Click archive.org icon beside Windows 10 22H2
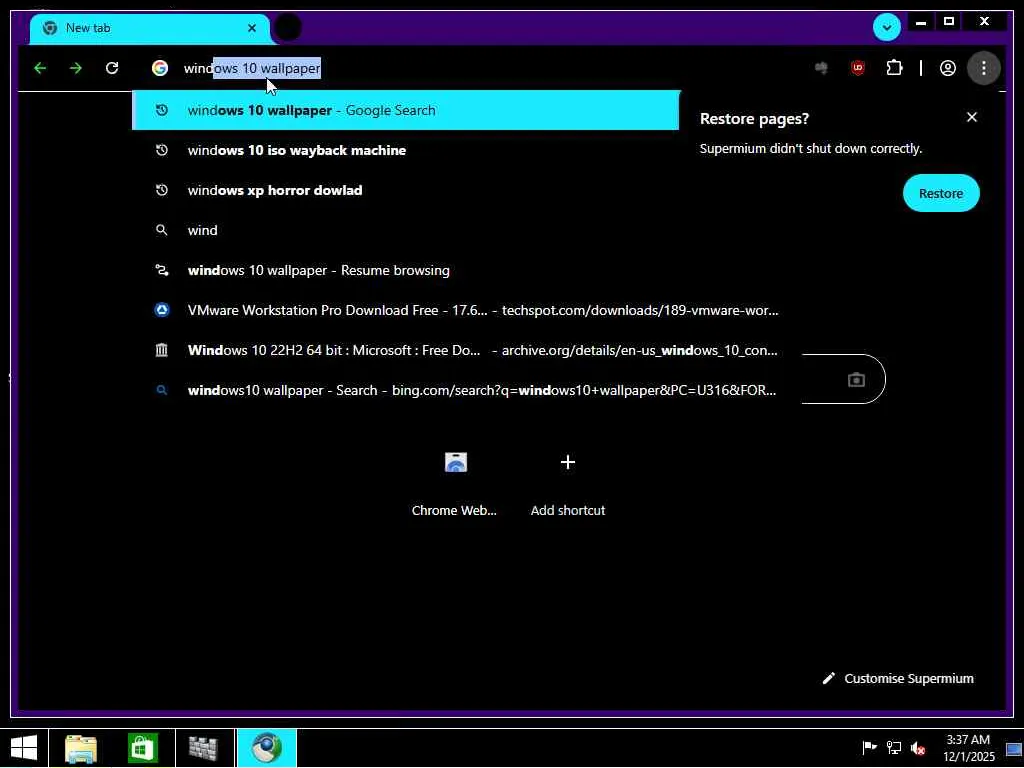The image size is (1024, 768). pos(161,350)
